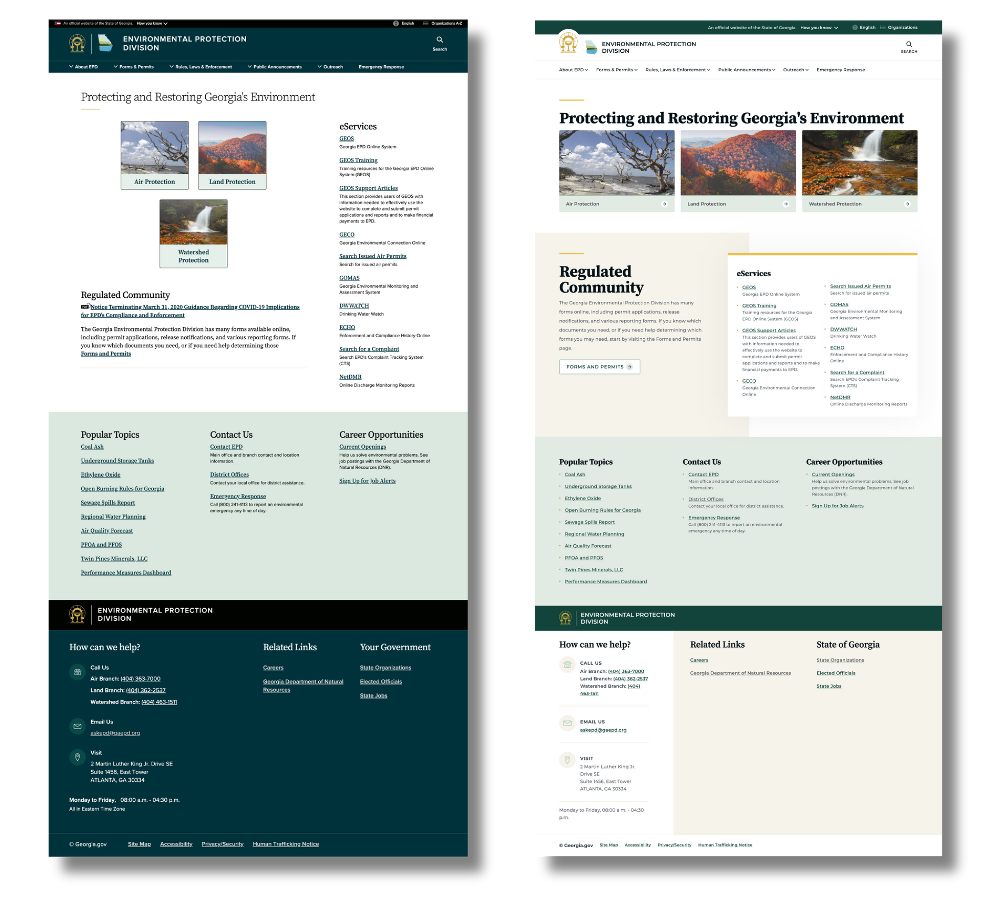
Task: Expand Rules, Laws & Enforcement in the white navigation bar
Action: pyautogui.click(x=678, y=70)
